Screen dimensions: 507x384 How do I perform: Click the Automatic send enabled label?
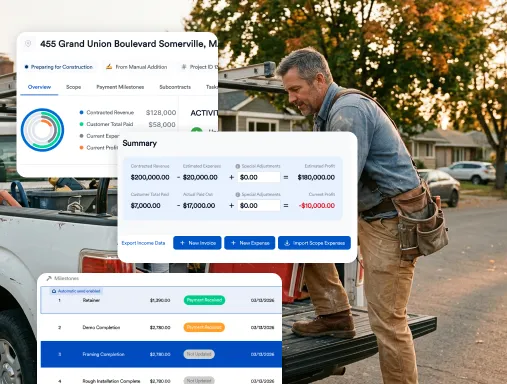pyautogui.click(x=79, y=291)
